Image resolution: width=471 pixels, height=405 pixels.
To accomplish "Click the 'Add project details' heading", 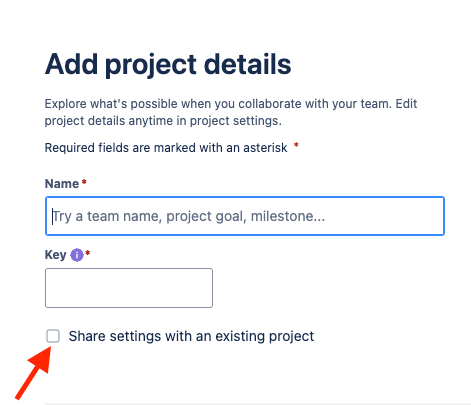I will click(x=168, y=64).
